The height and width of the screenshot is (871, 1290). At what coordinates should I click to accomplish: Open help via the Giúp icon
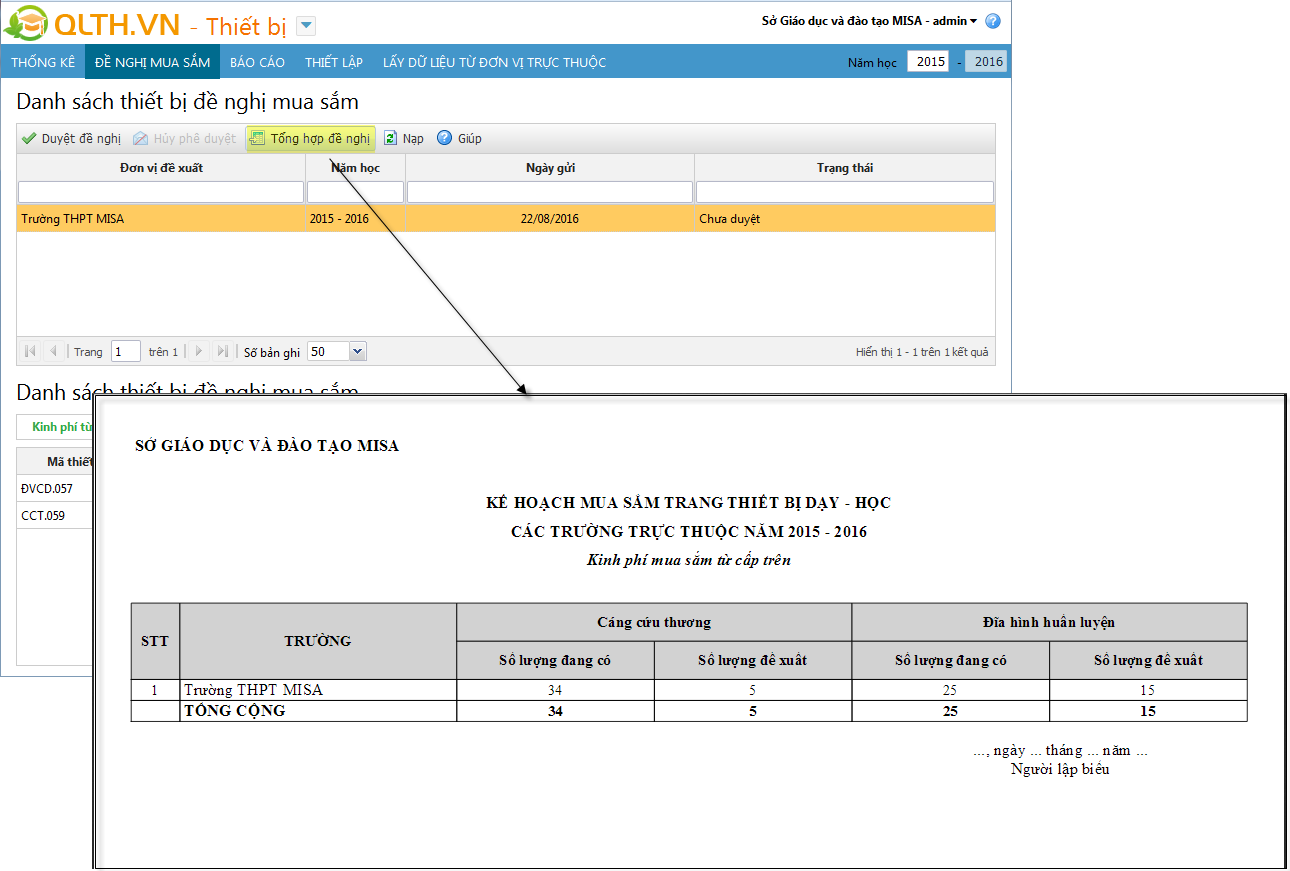pyautogui.click(x=445, y=139)
